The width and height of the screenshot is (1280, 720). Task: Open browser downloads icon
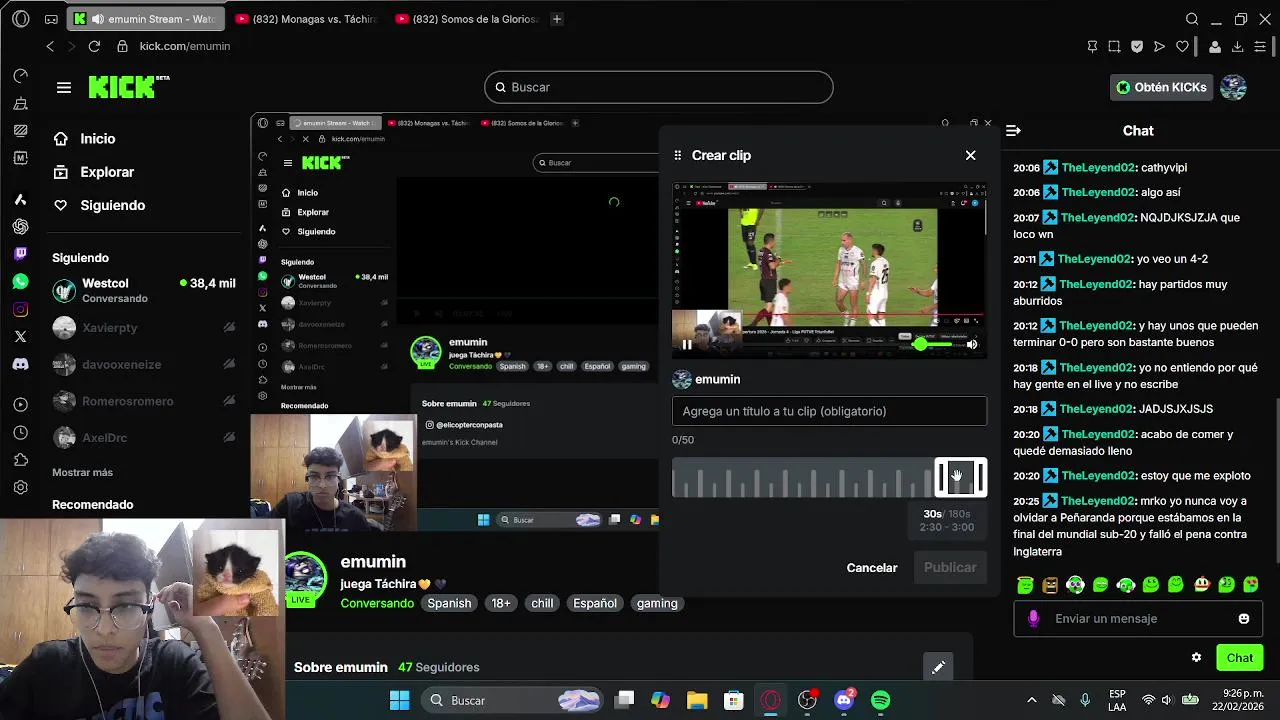[1237, 46]
